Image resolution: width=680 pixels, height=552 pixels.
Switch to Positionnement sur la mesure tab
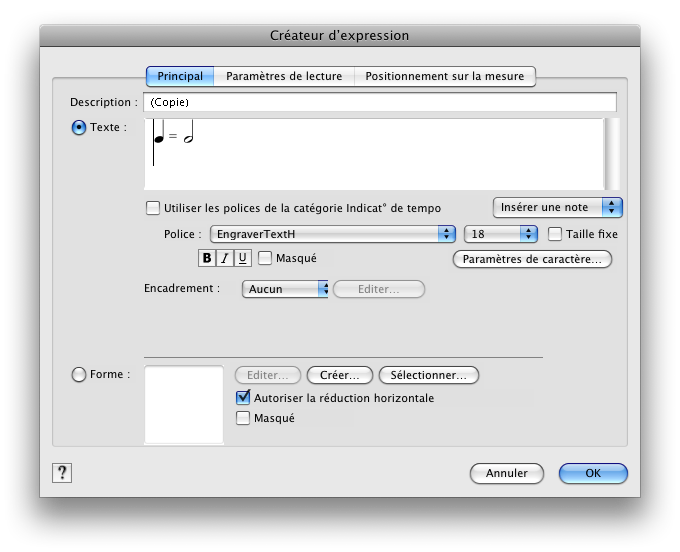[445, 76]
